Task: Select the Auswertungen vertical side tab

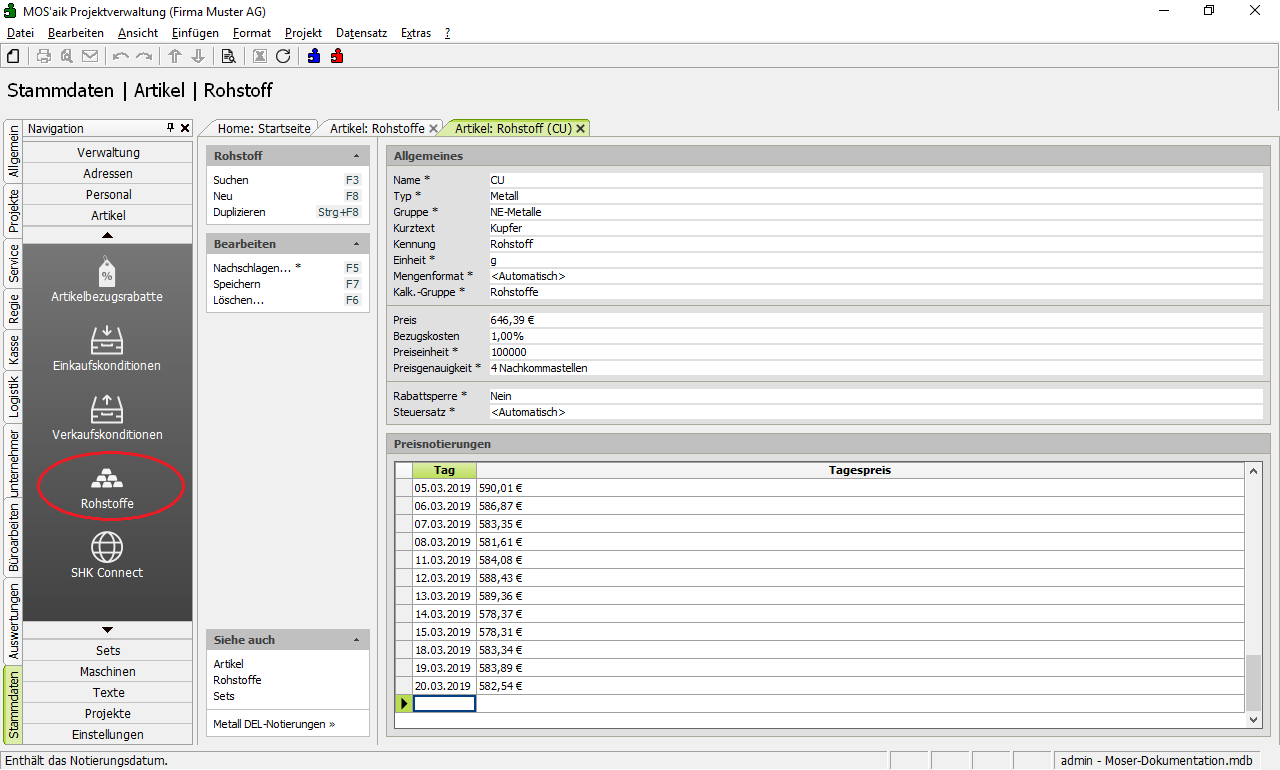Action: click(x=14, y=622)
